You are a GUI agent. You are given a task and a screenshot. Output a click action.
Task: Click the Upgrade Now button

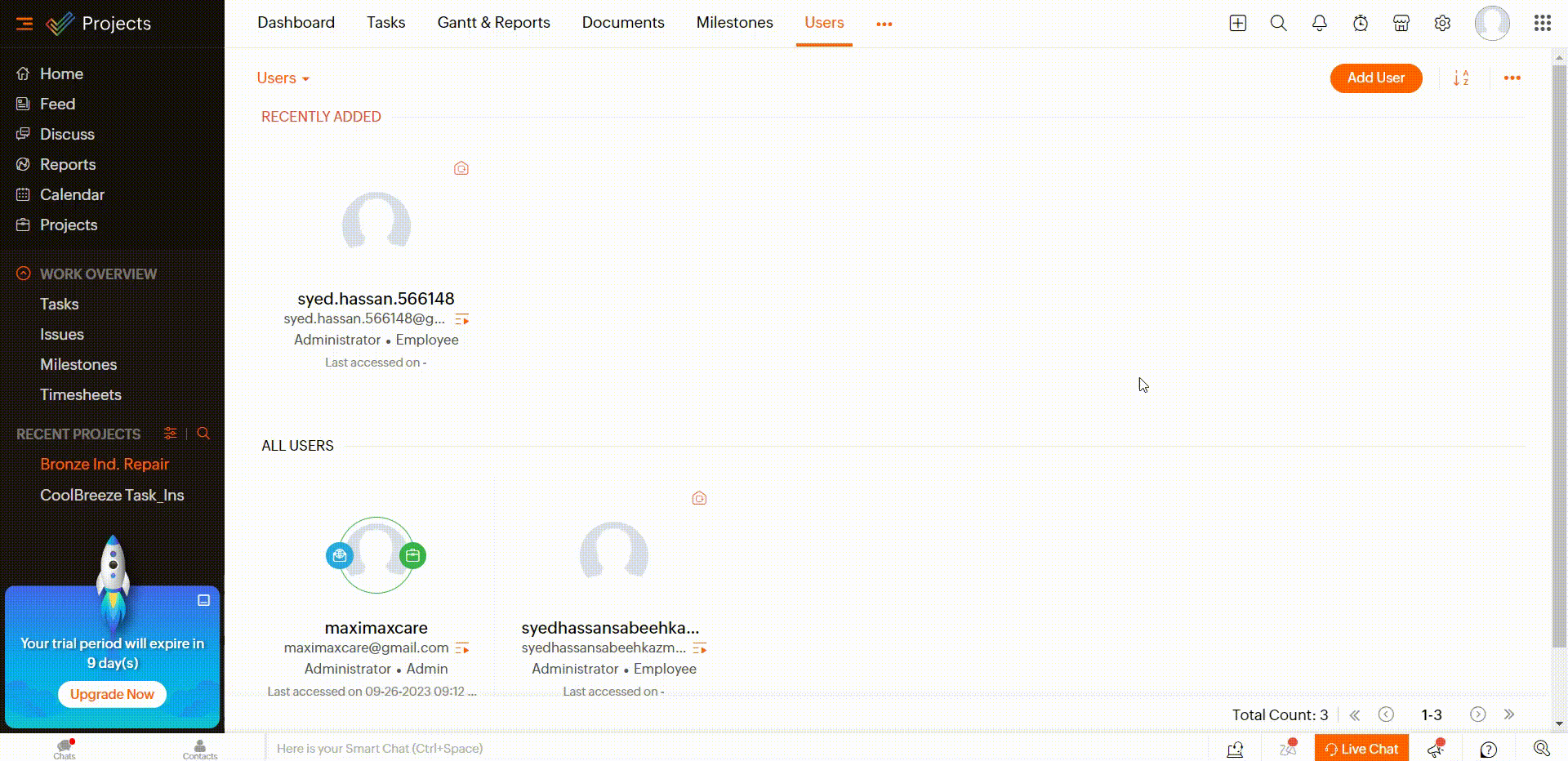coord(112,694)
